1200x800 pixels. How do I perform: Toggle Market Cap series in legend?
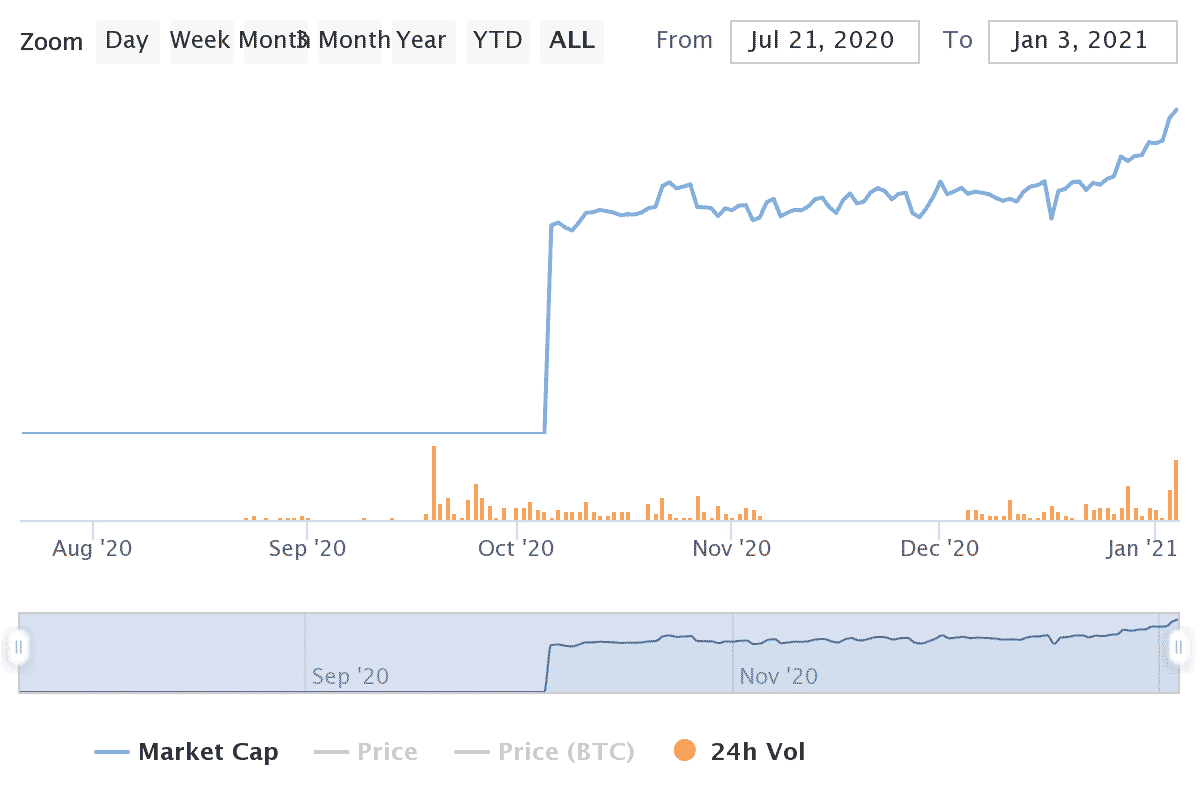point(208,752)
